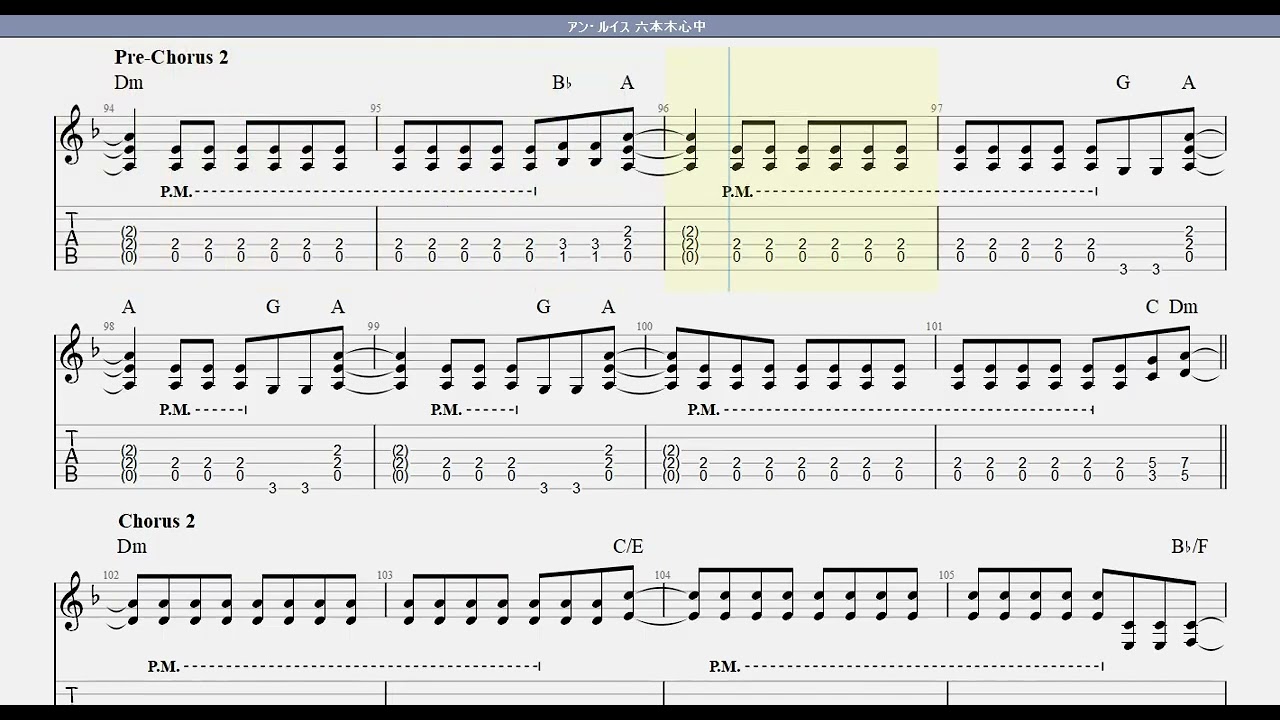1280x720 pixels.
Task: Click the P.M. marking under measure 98
Action: click(175, 410)
